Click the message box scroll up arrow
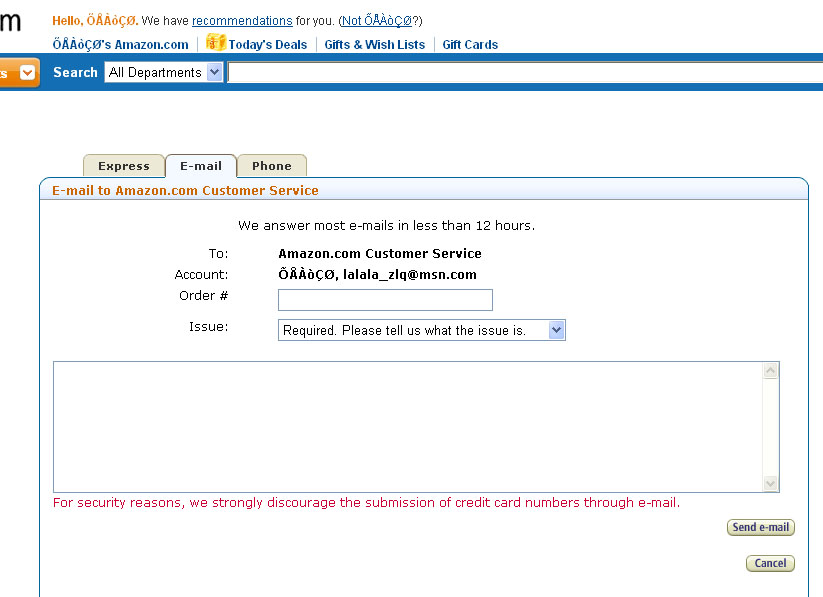The image size is (823, 597). click(x=770, y=371)
